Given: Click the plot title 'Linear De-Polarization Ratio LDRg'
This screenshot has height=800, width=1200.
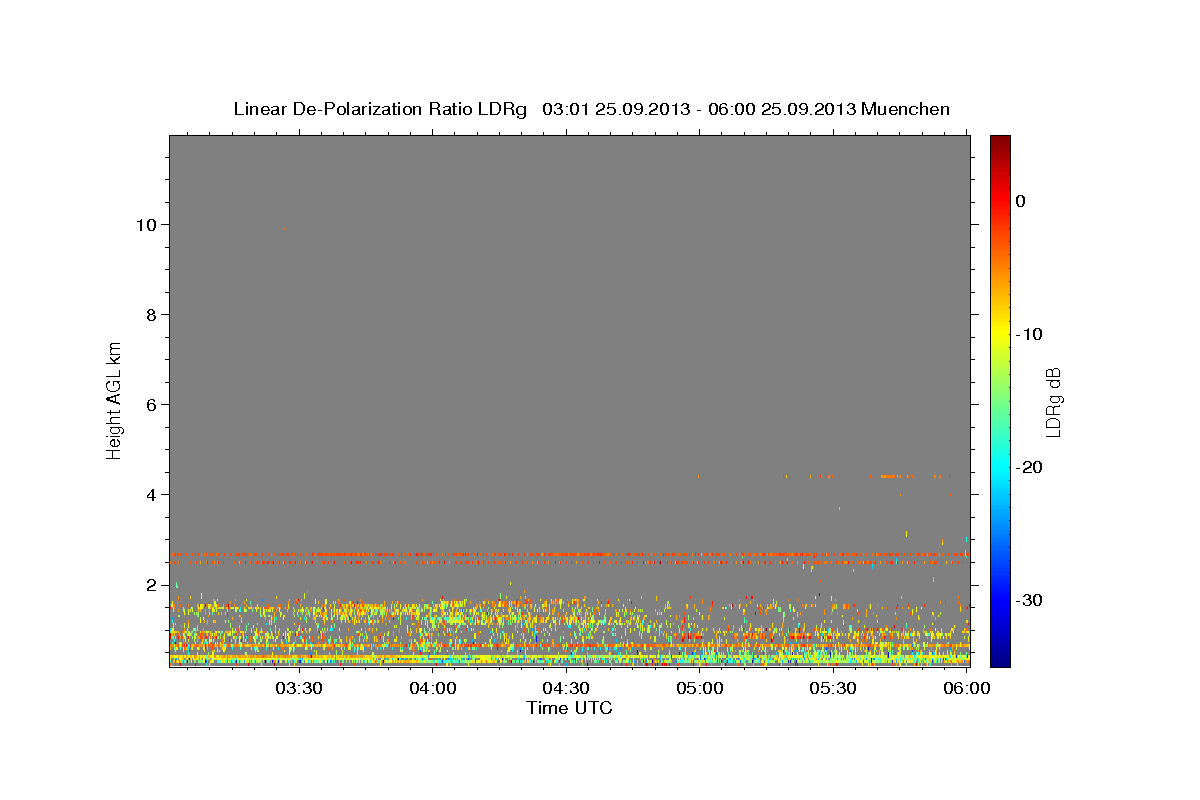Looking at the screenshot, I should click(380, 109).
